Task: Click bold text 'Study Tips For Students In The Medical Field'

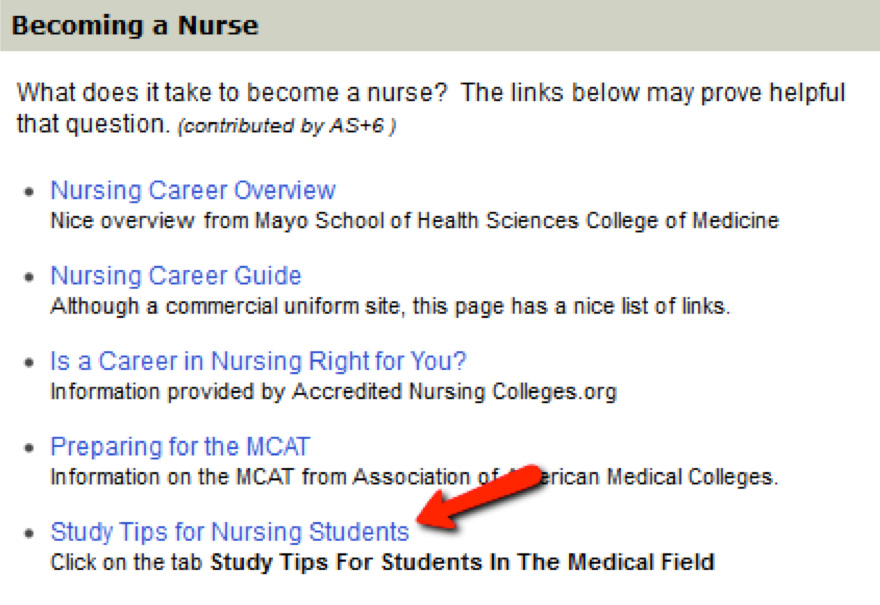Action: coord(462,562)
